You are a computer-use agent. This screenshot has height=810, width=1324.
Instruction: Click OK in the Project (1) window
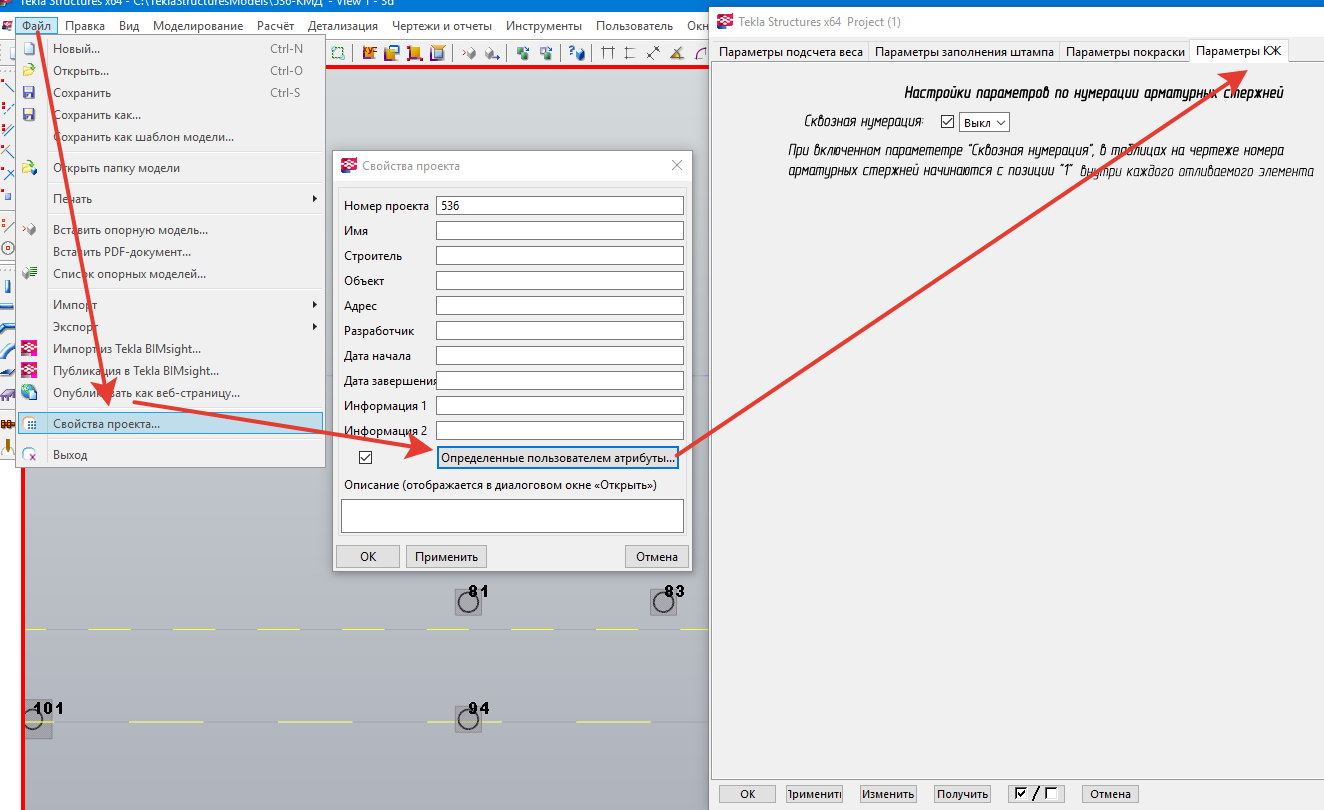[x=748, y=794]
